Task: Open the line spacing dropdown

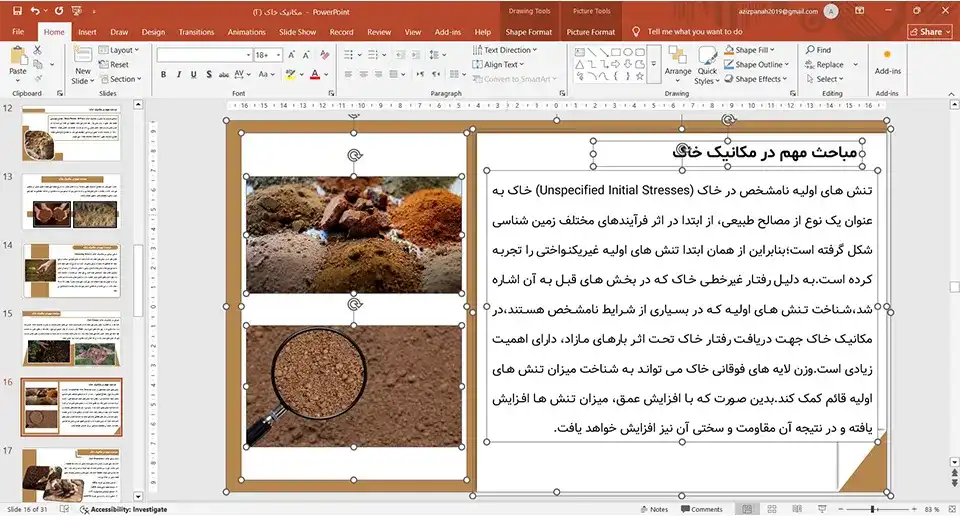Action: click(x=437, y=55)
